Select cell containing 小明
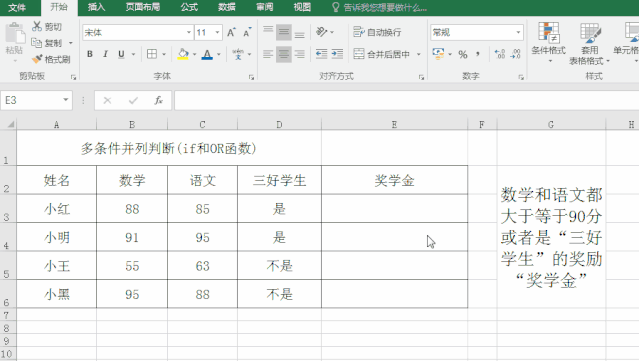The height and width of the screenshot is (361, 639). (x=57, y=237)
